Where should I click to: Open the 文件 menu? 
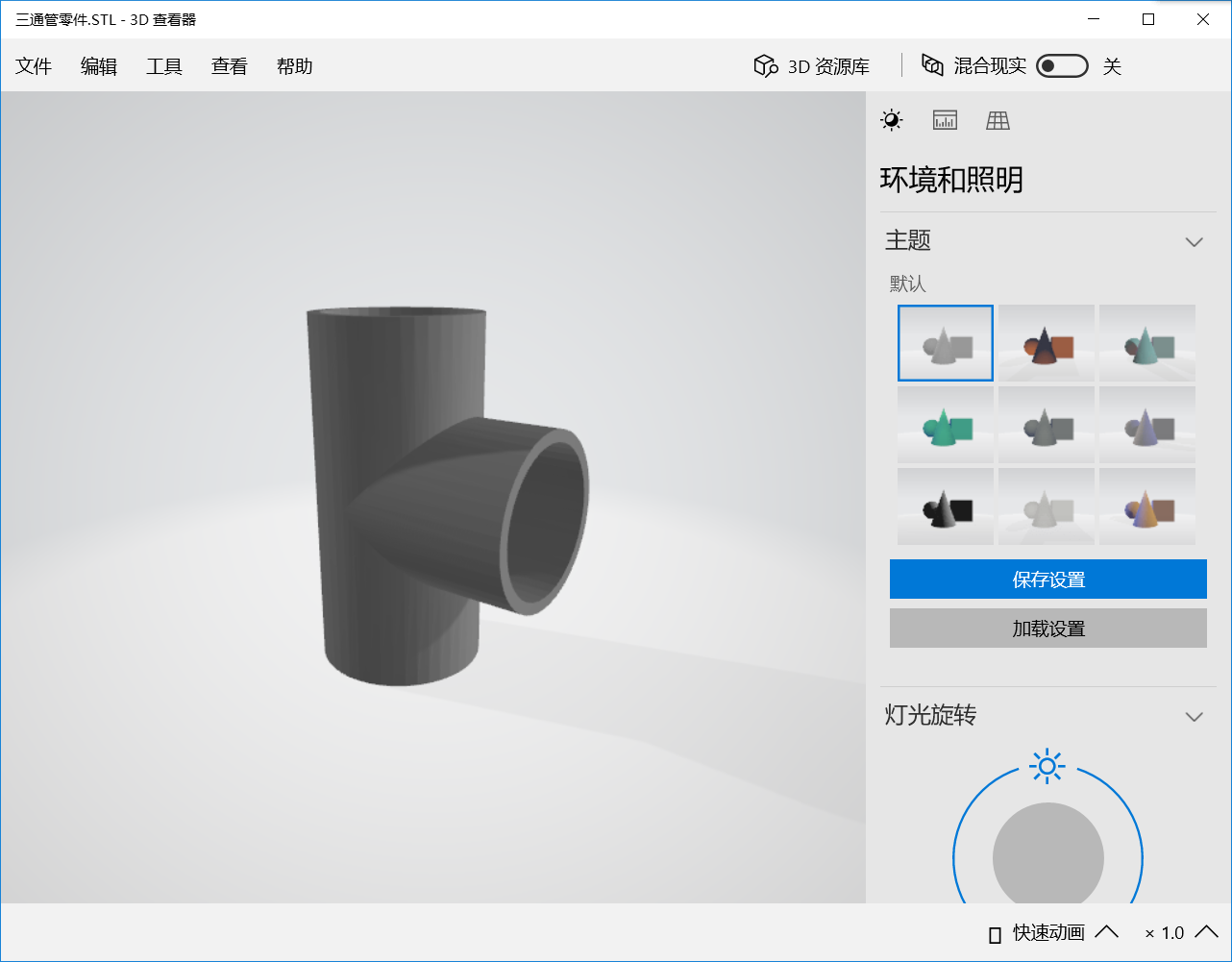point(34,65)
